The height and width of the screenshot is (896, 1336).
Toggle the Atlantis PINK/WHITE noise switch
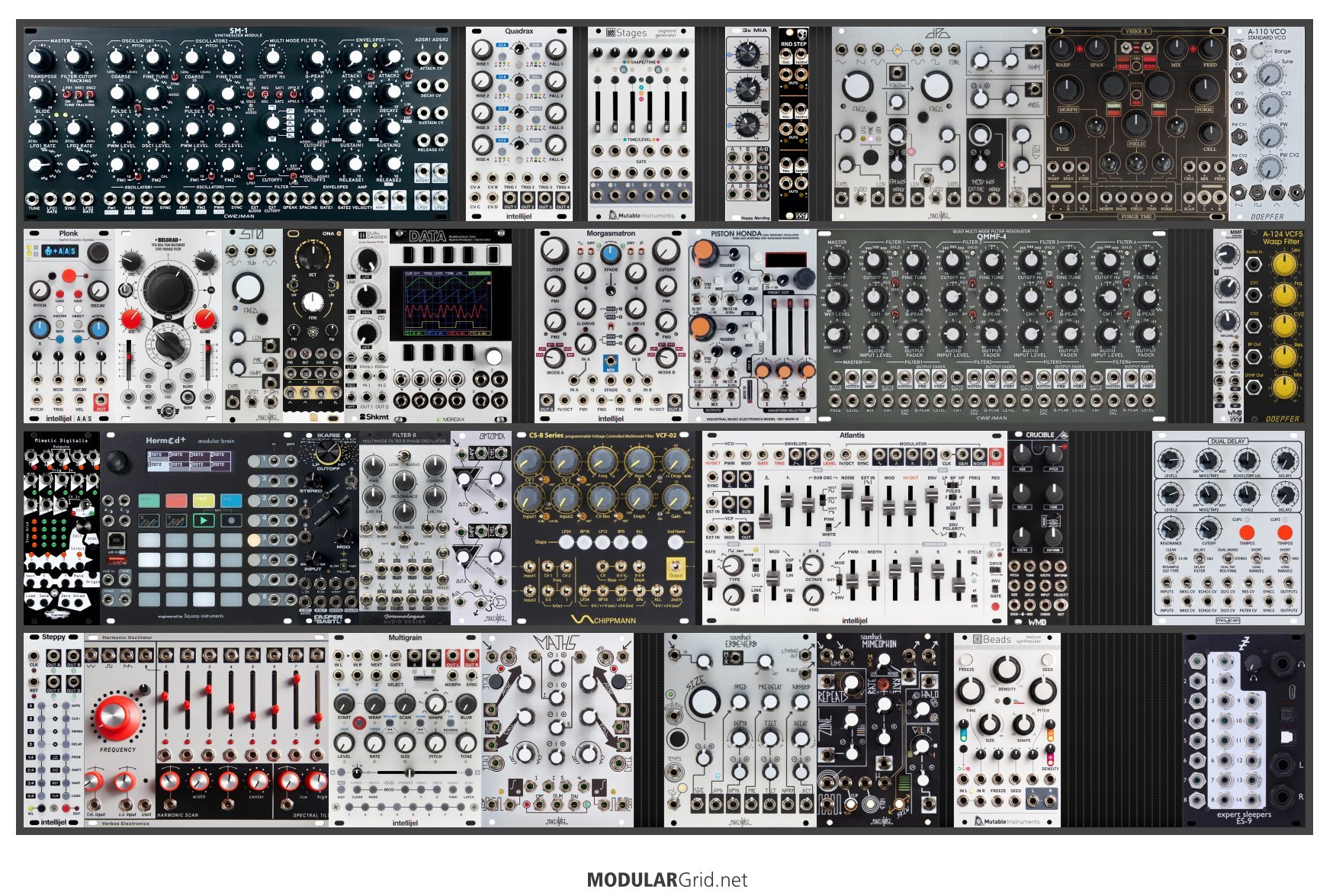(x=829, y=527)
